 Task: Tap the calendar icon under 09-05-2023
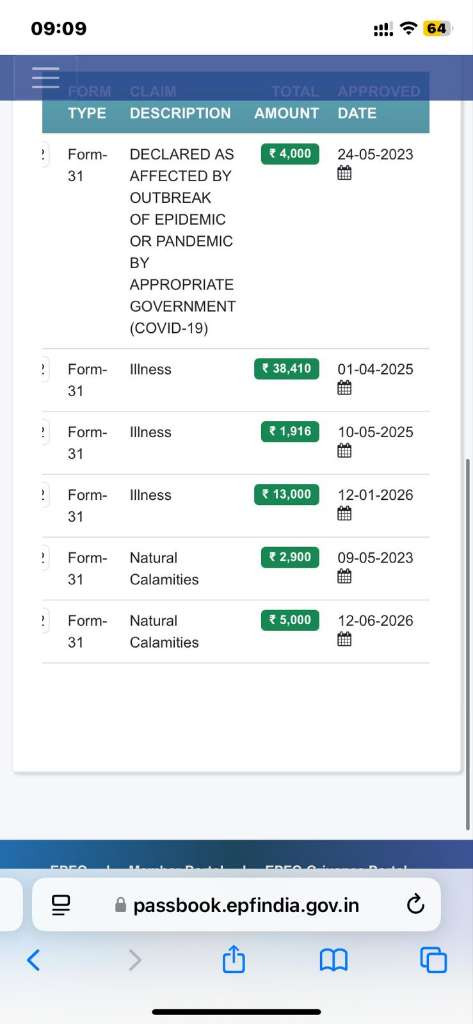click(344, 577)
